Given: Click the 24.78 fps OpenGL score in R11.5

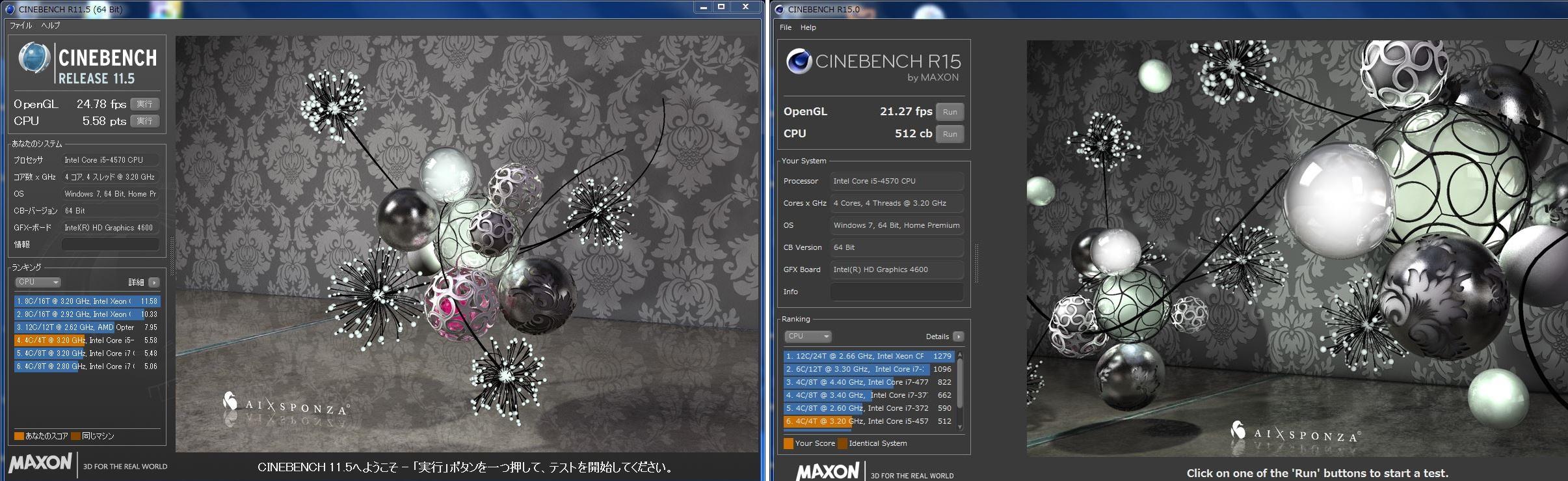Looking at the screenshot, I should click(101, 104).
